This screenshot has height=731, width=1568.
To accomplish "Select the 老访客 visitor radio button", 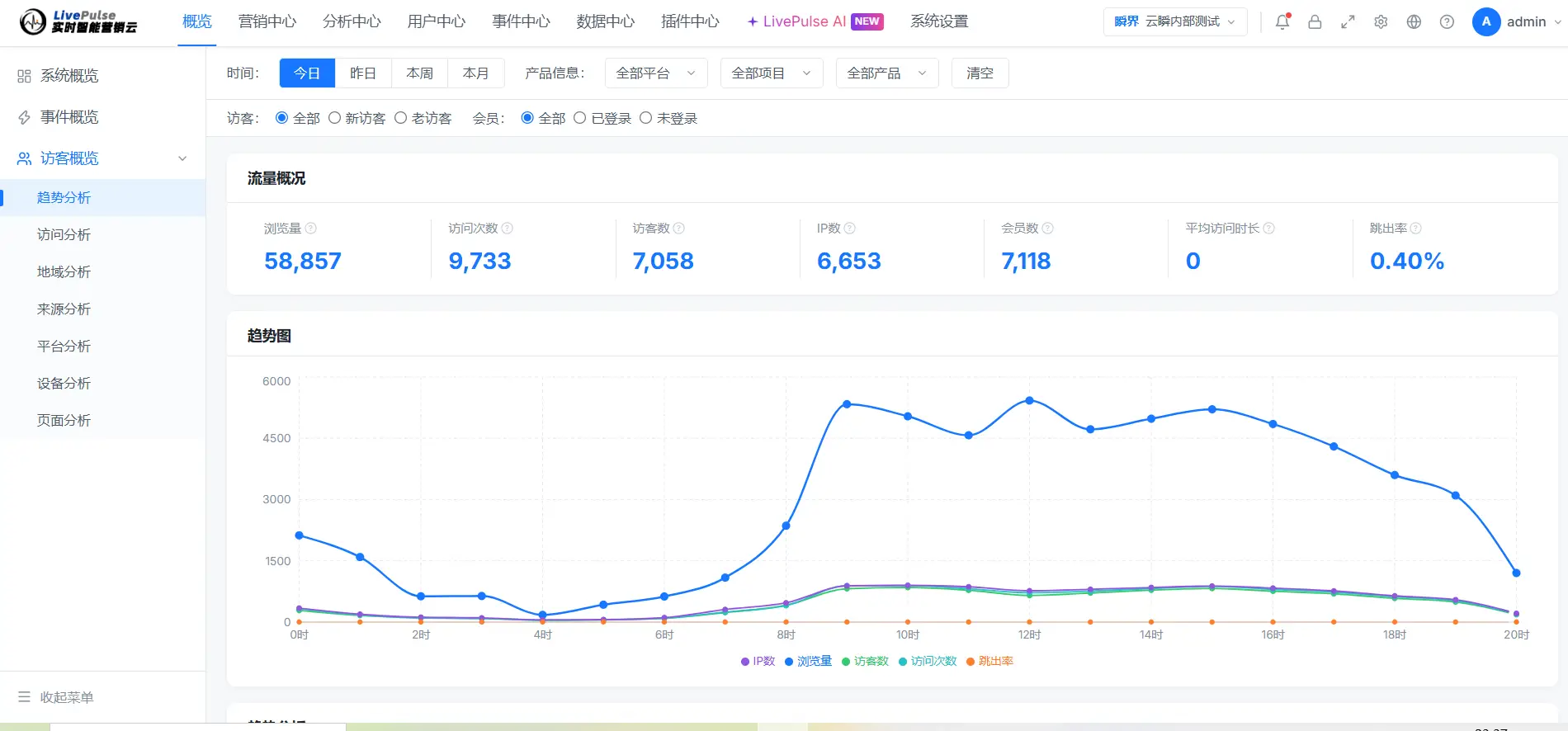I will coord(400,118).
